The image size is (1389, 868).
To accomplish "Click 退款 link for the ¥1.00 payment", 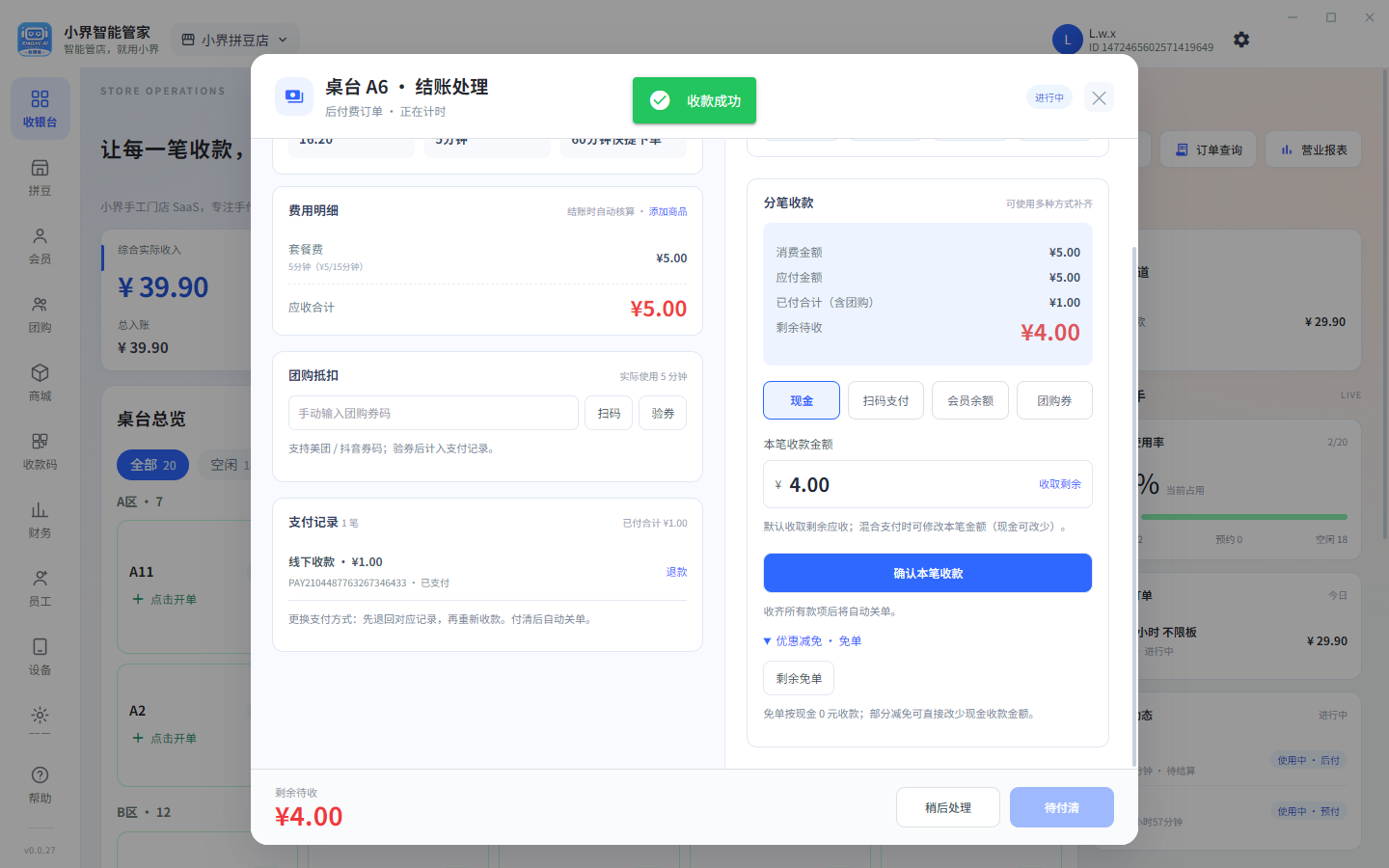I will point(676,572).
